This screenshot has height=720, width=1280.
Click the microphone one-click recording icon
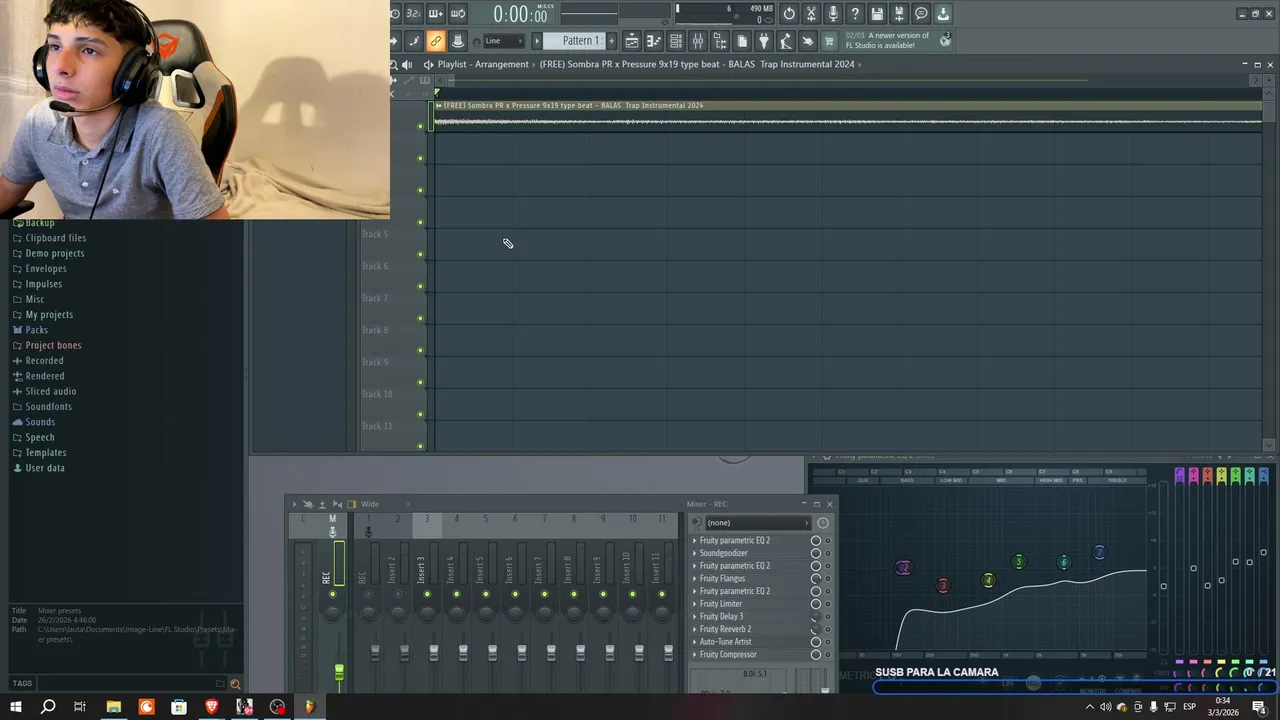(832, 14)
